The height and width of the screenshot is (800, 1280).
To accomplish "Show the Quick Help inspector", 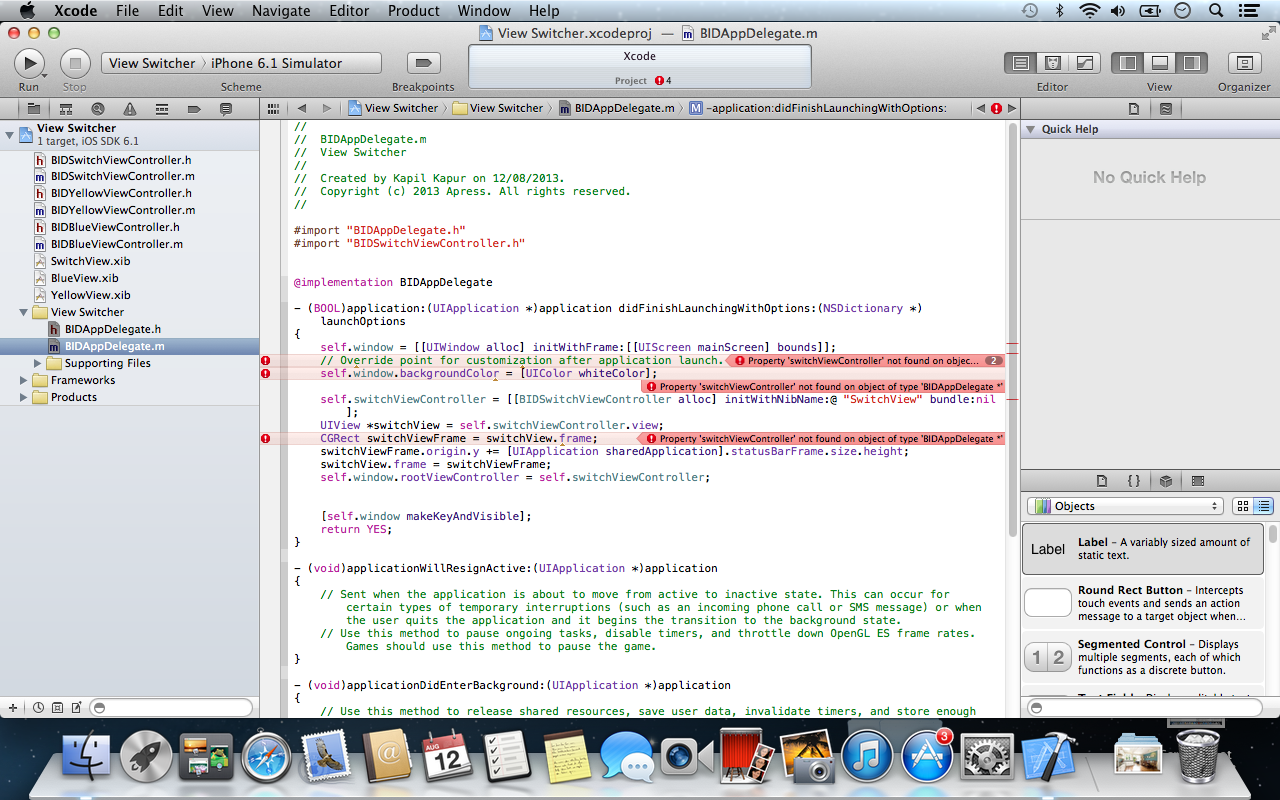I will click(x=1166, y=108).
